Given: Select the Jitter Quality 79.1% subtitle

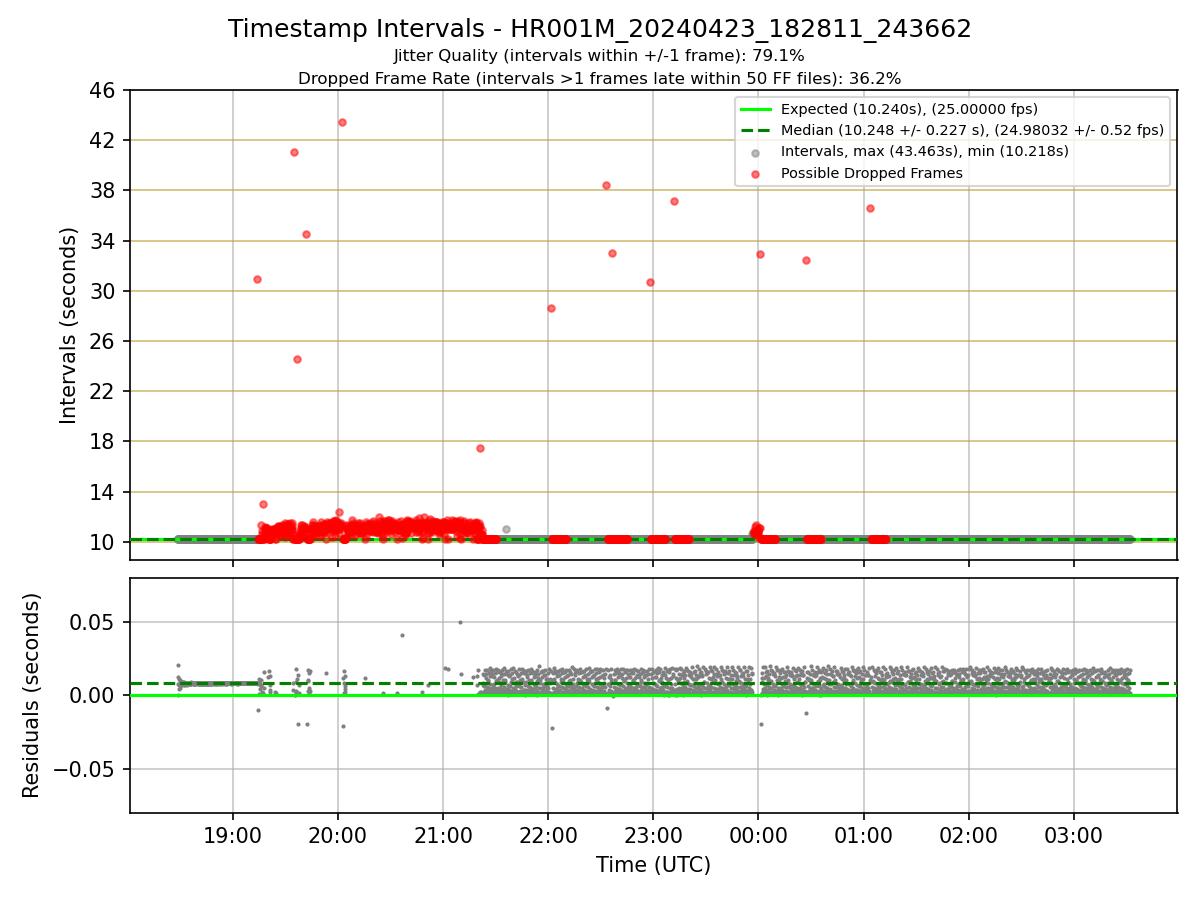Looking at the screenshot, I should pos(599,56).
